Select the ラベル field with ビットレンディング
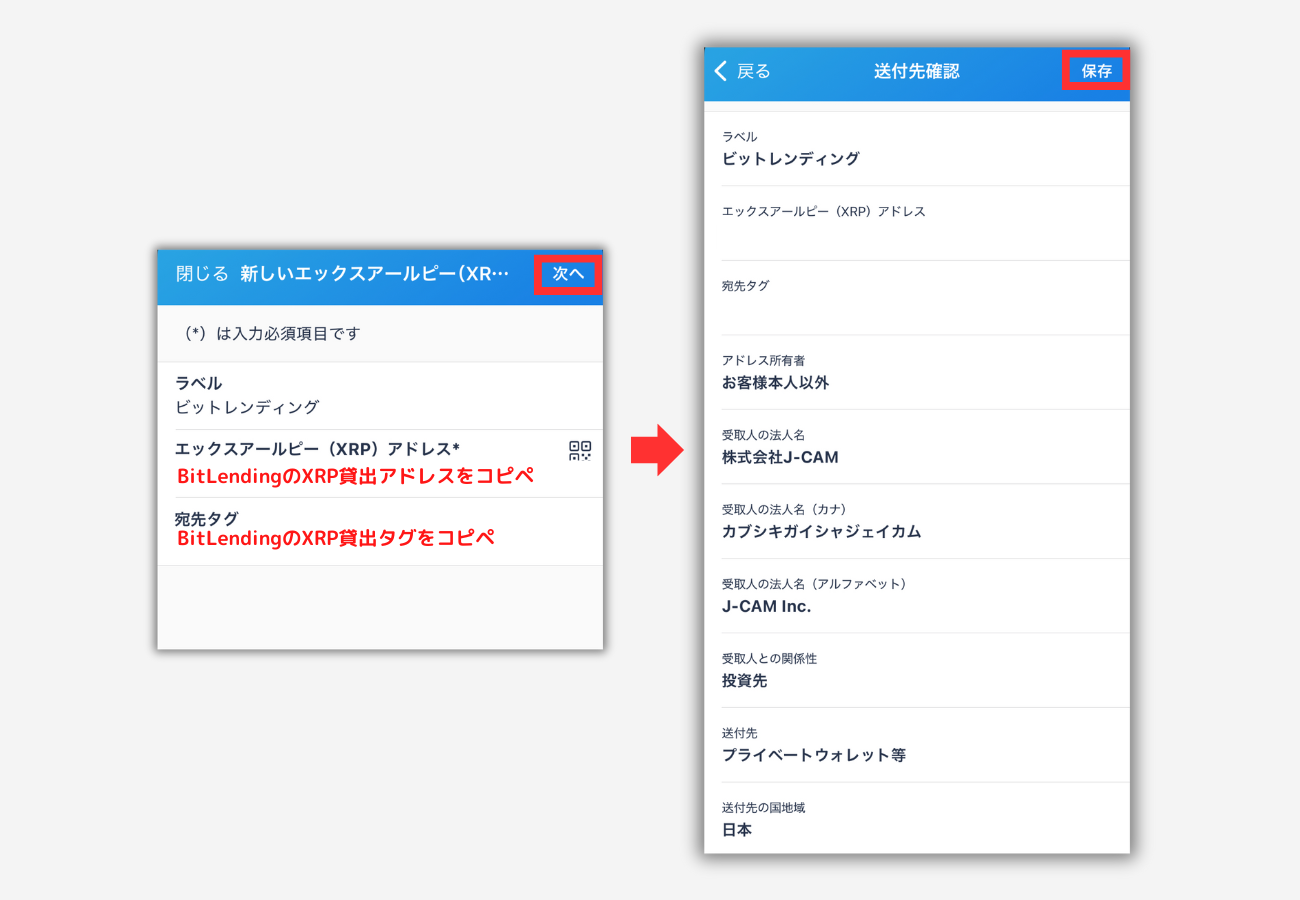 (x=380, y=396)
